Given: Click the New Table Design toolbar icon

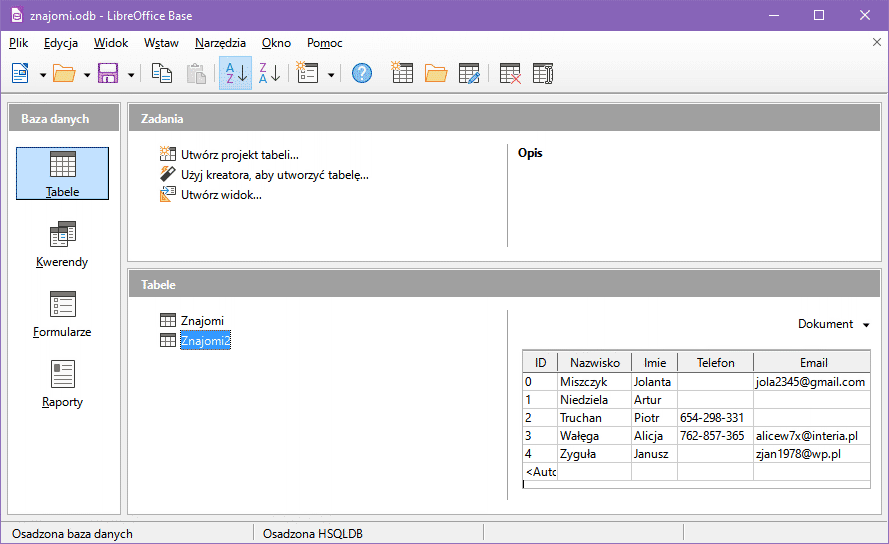Looking at the screenshot, I should (x=402, y=73).
